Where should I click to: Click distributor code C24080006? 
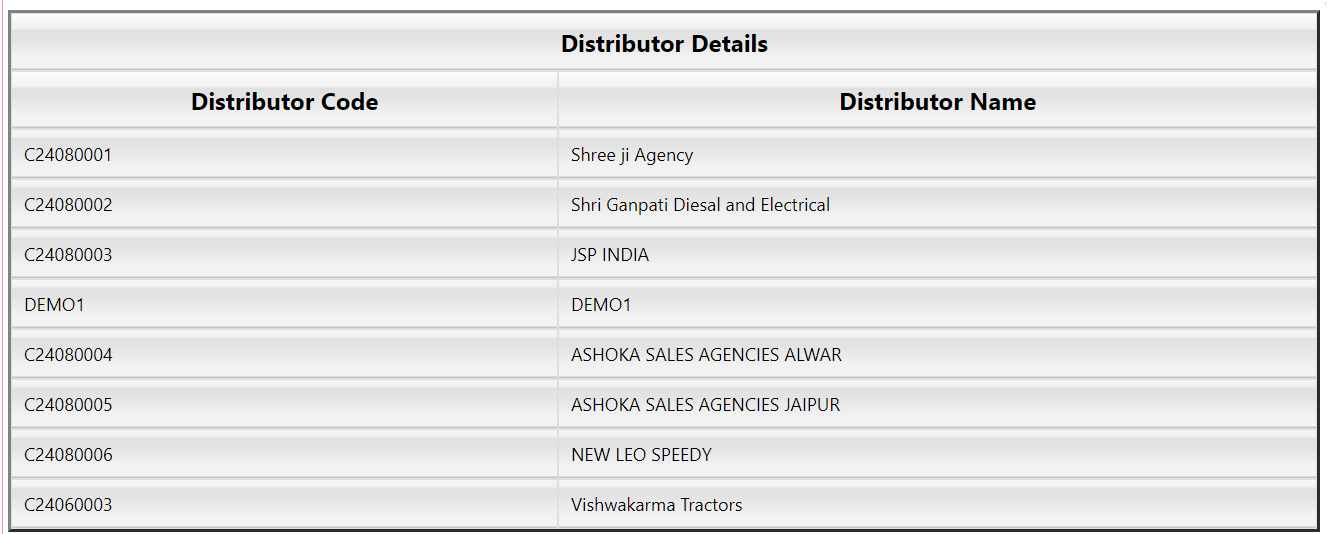pos(68,455)
